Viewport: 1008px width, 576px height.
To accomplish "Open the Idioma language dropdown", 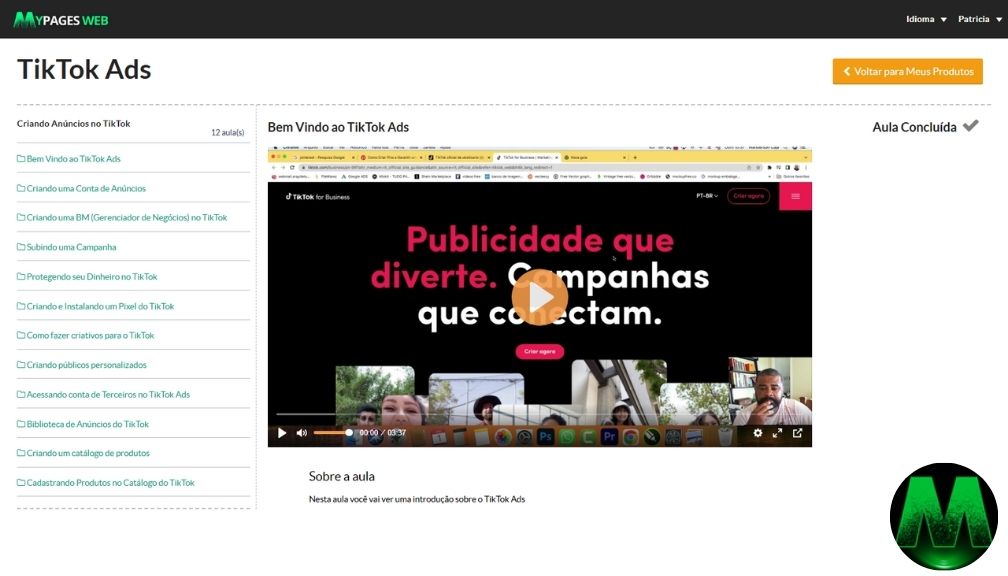I will 926,19.
